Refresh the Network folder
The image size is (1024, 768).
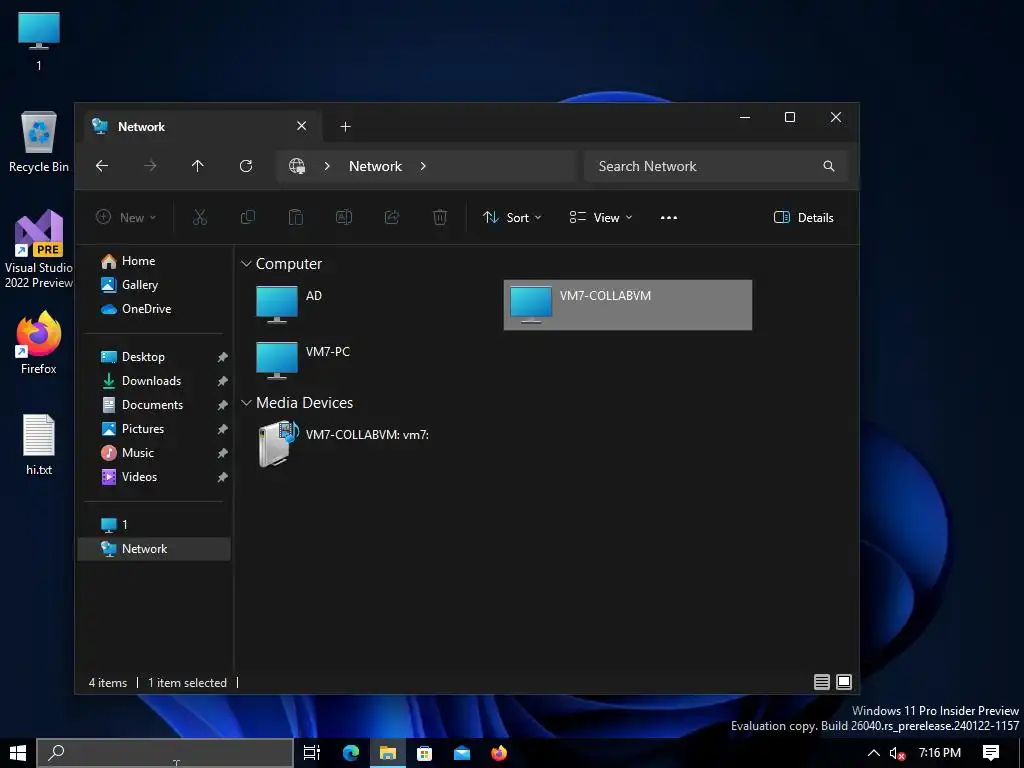[x=246, y=166]
